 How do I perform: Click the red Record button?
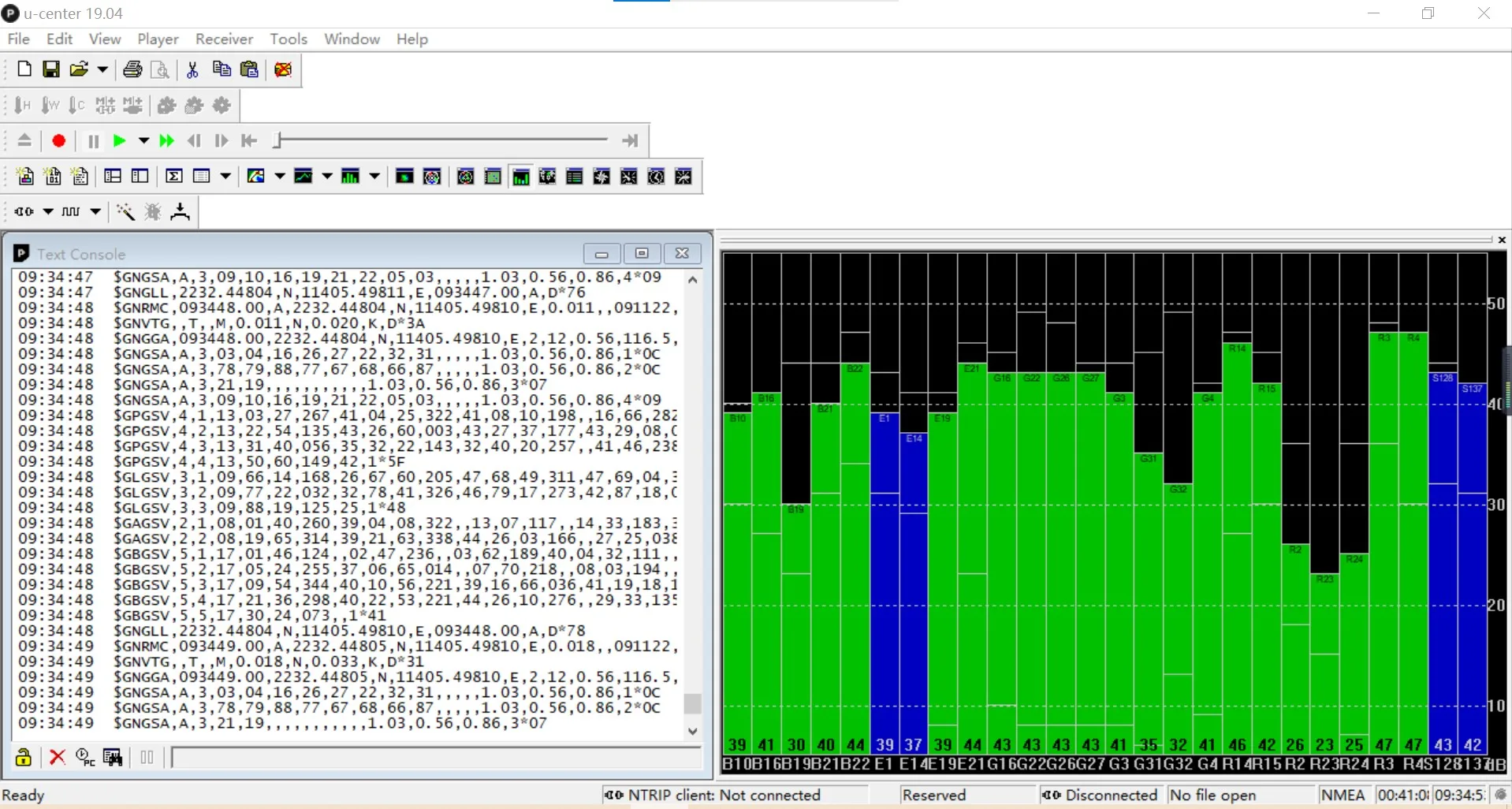point(58,141)
